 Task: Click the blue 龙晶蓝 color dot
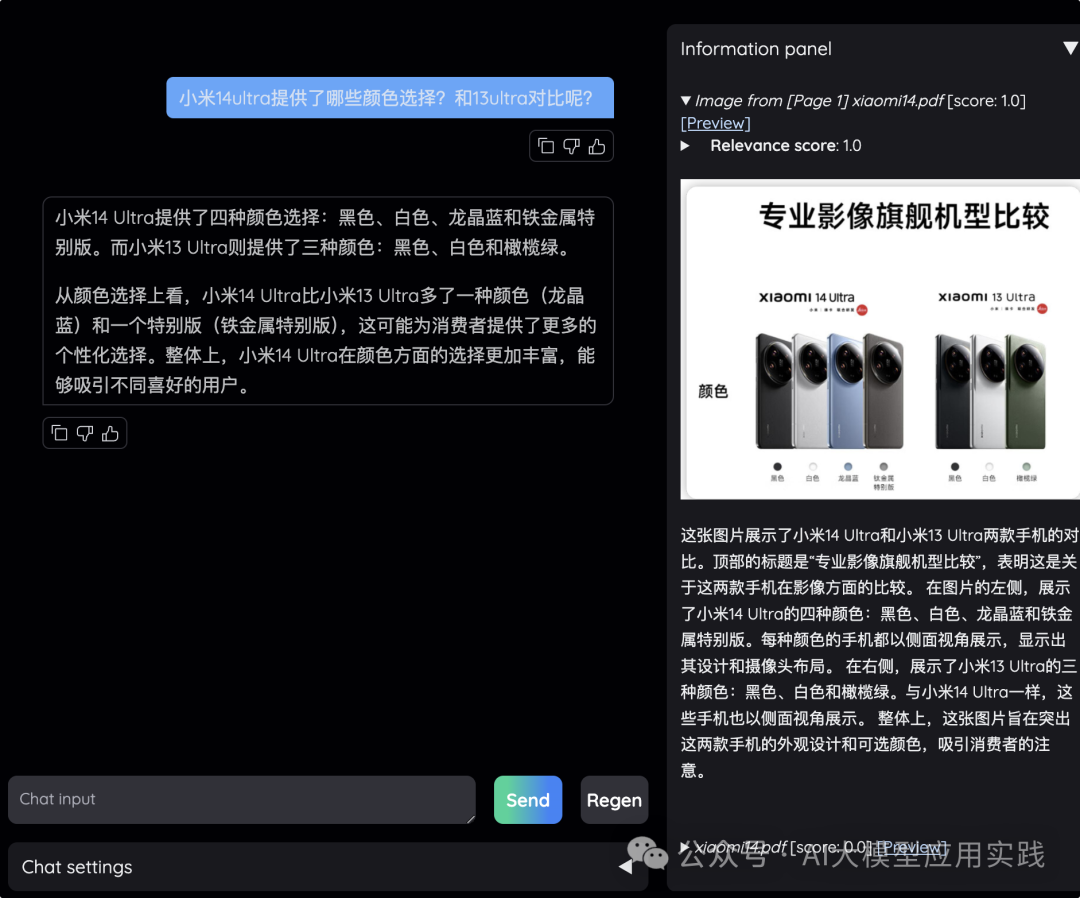pos(848,467)
